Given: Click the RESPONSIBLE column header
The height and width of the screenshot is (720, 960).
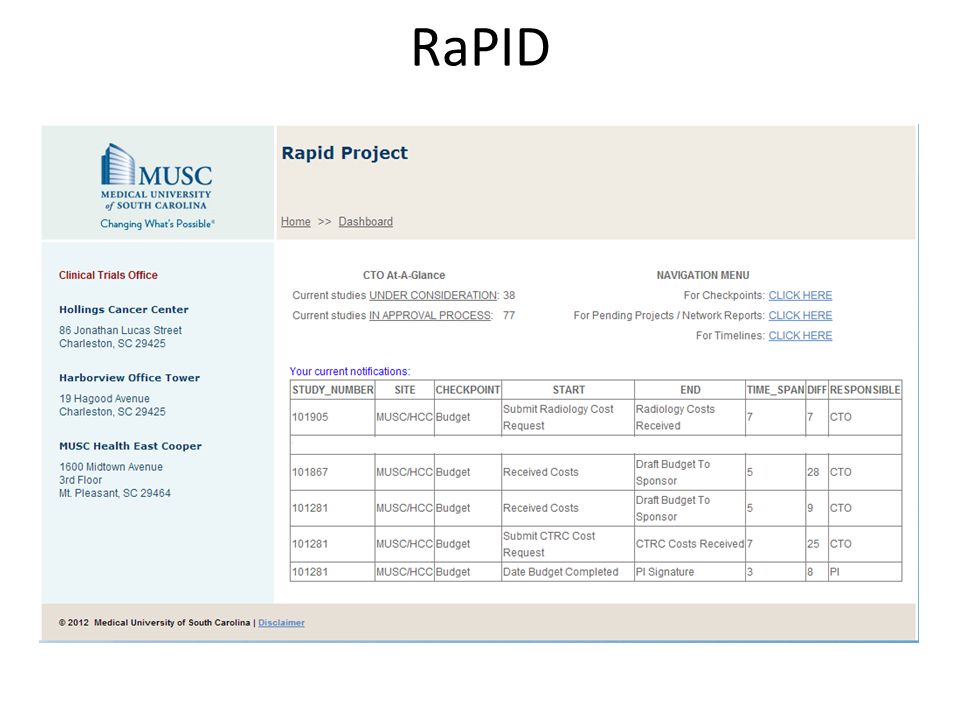Looking at the screenshot, I should coord(865,390).
